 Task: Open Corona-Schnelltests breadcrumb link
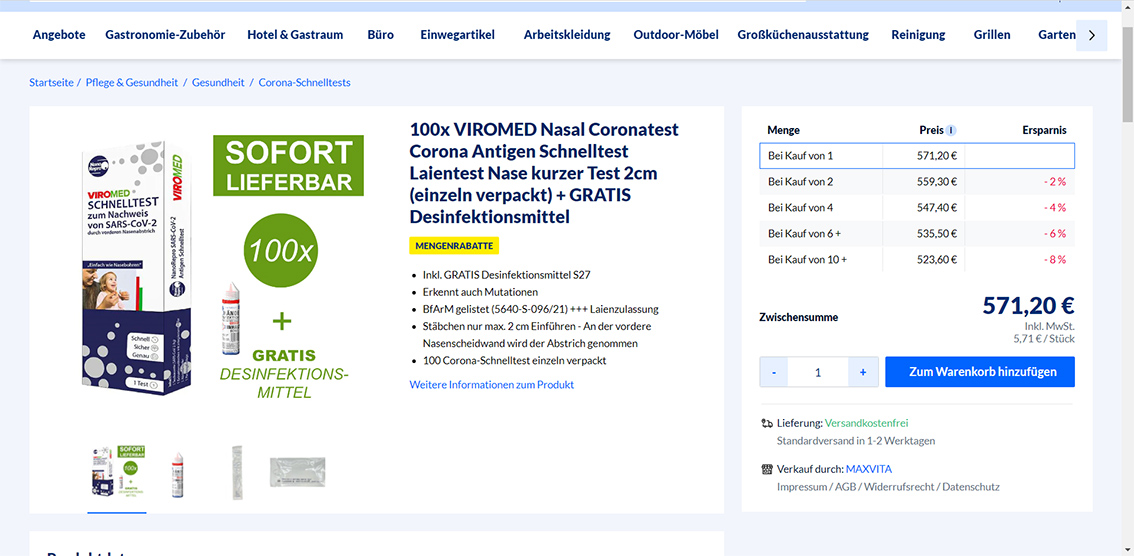click(304, 83)
